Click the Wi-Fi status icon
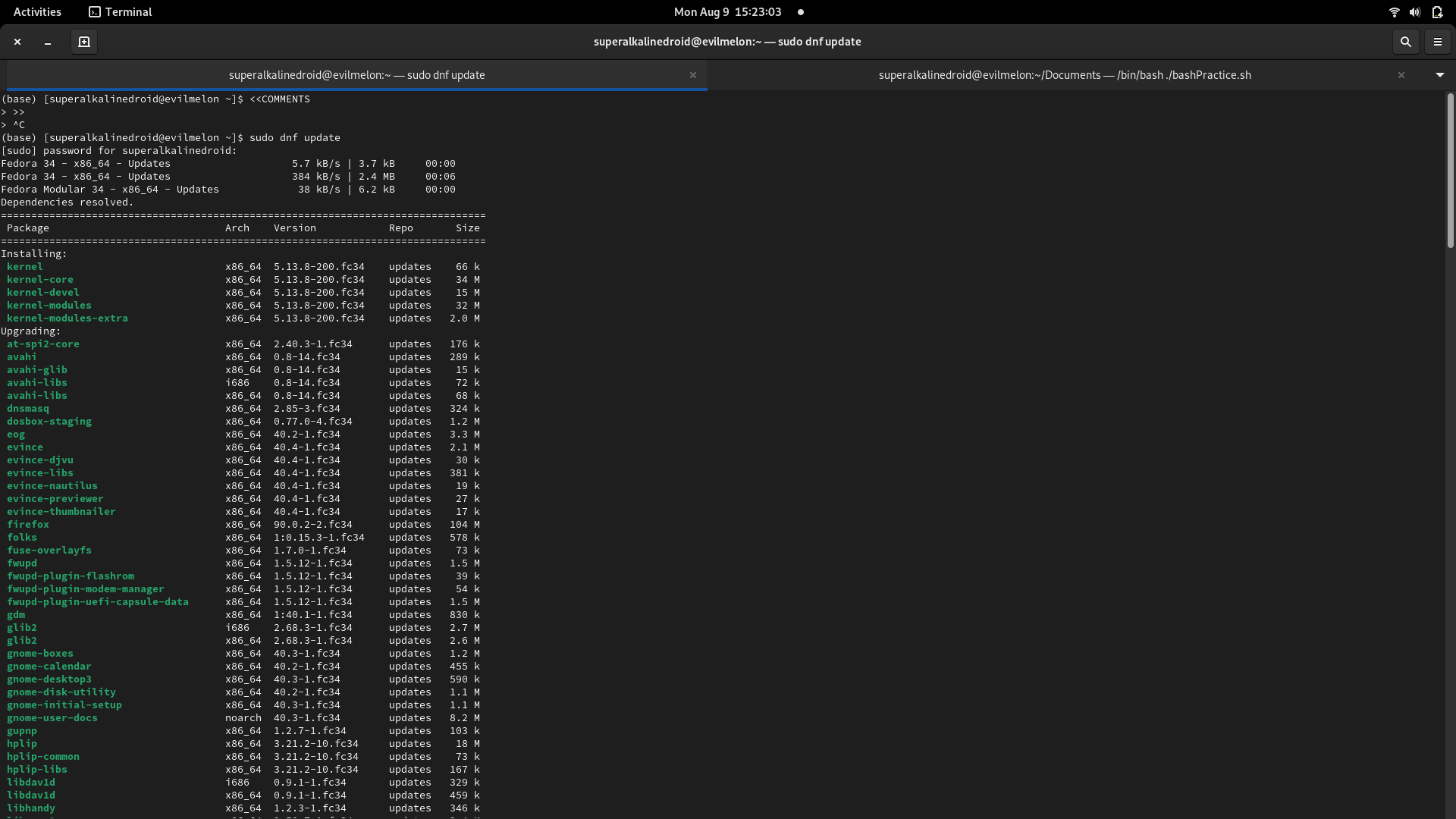 [1393, 12]
